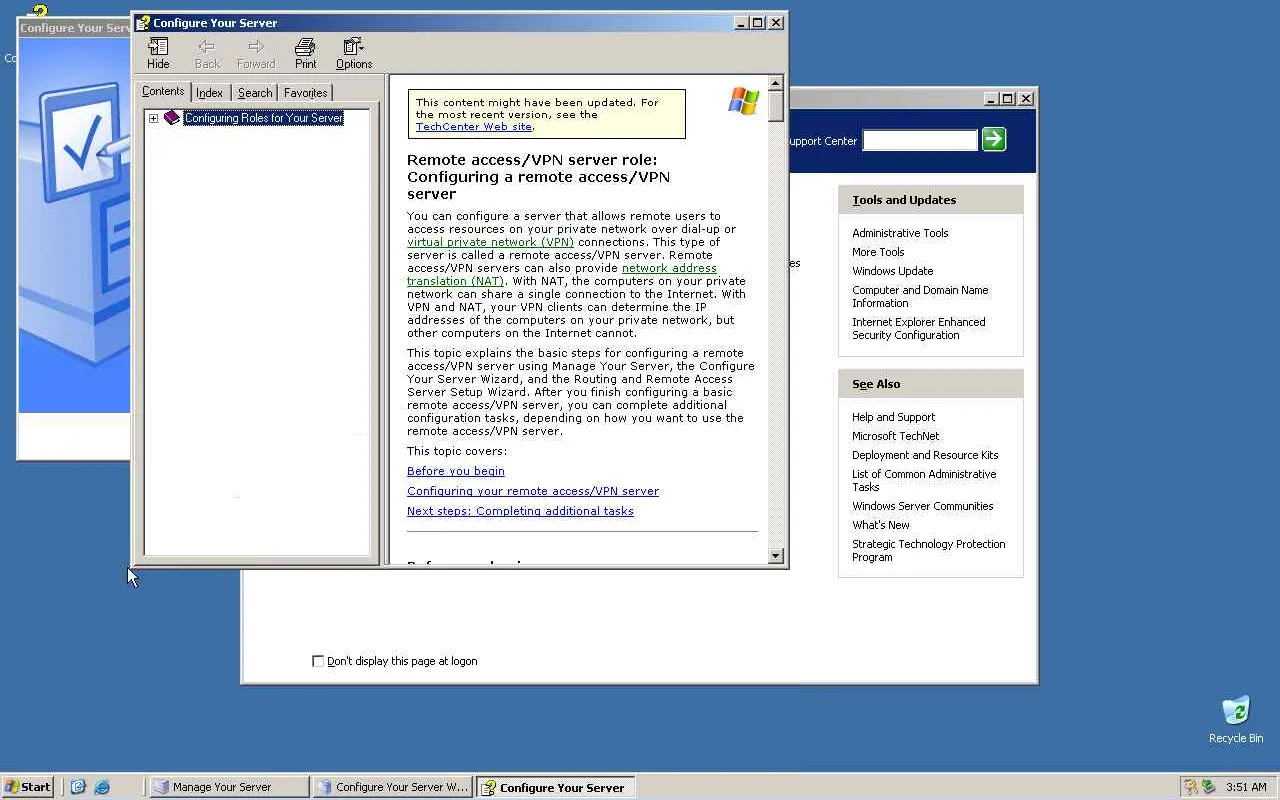Click the search field in Manage Your Server
The height and width of the screenshot is (800, 1280).
click(920, 140)
